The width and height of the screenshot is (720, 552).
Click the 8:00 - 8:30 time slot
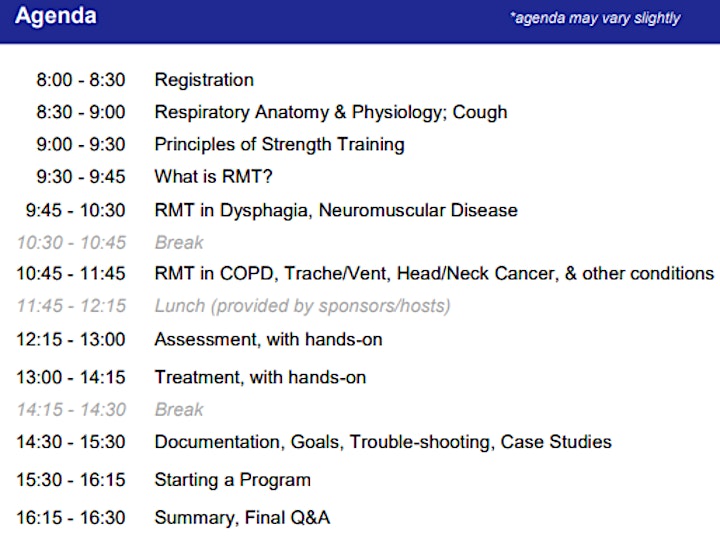point(81,80)
